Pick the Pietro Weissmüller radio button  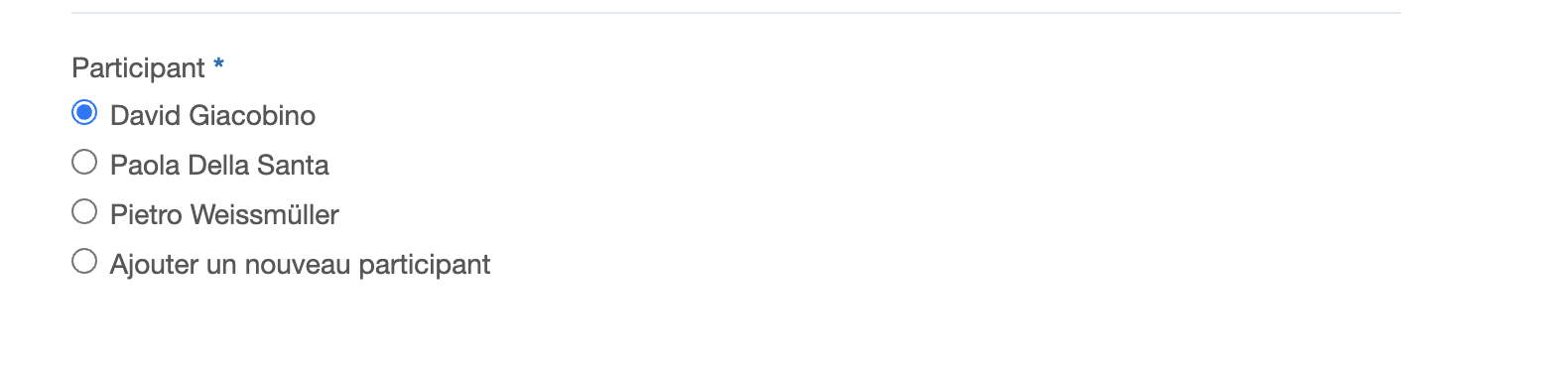pos(84,211)
